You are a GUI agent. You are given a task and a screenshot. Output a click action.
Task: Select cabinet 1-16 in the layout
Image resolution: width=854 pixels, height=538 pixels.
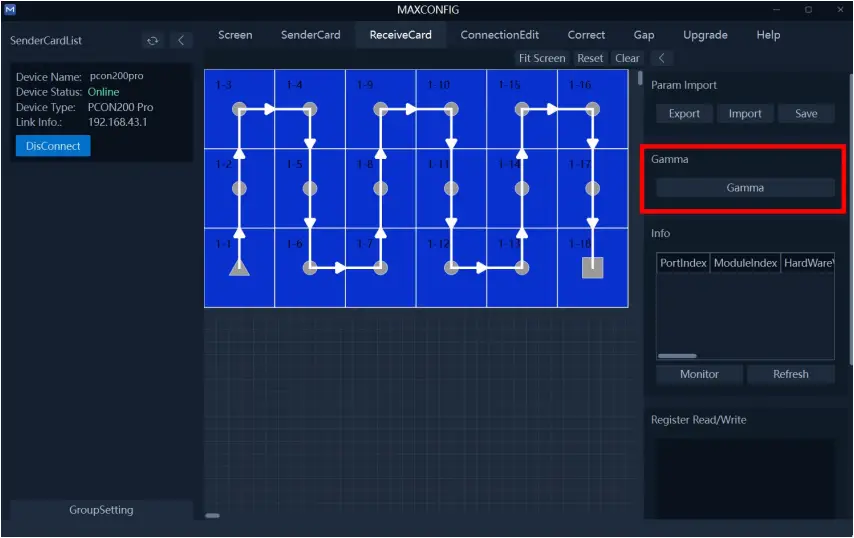click(593, 109)
